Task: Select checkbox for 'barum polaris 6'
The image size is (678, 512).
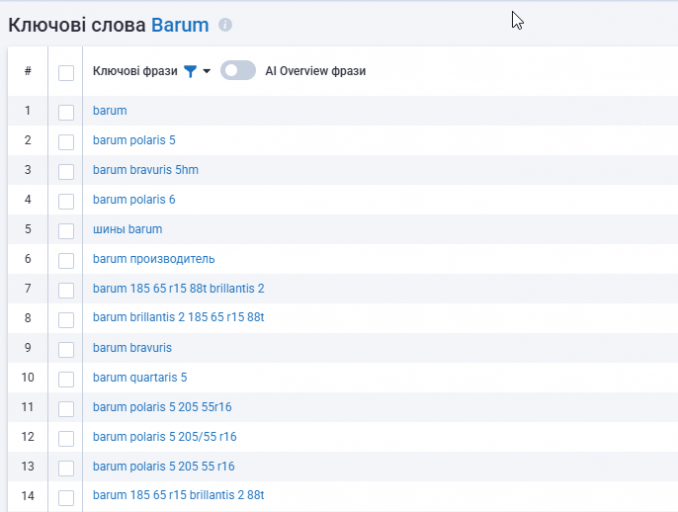Action: click(66, 202)
